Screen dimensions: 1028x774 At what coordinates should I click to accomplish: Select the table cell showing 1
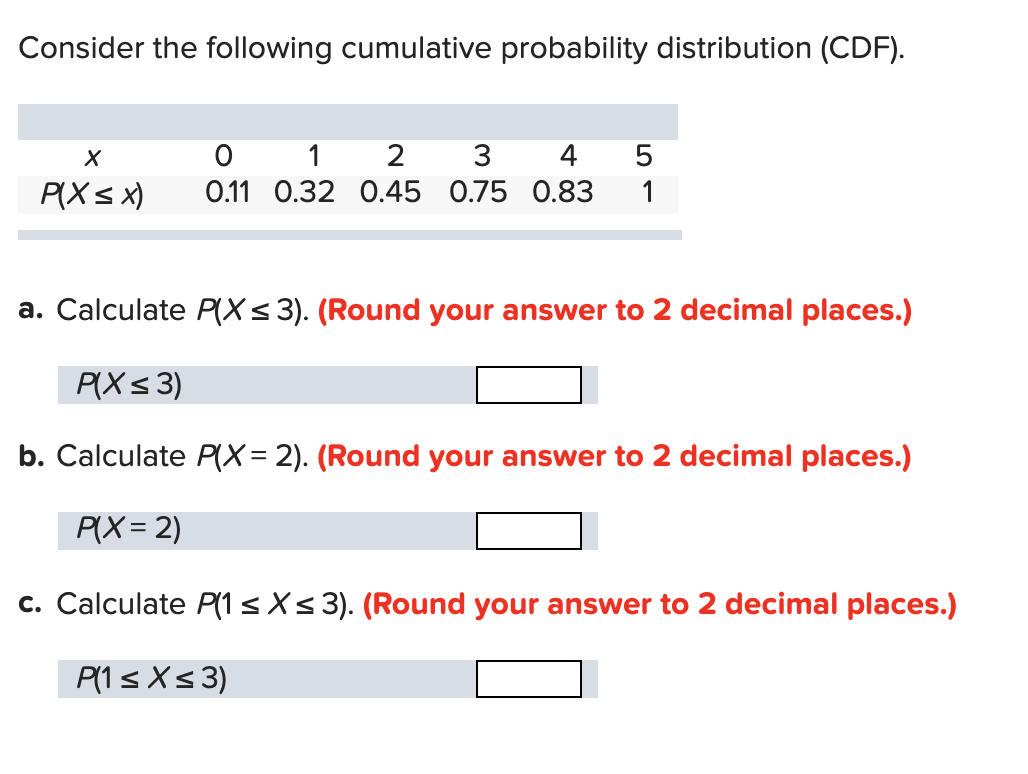(x=645, y=192)
